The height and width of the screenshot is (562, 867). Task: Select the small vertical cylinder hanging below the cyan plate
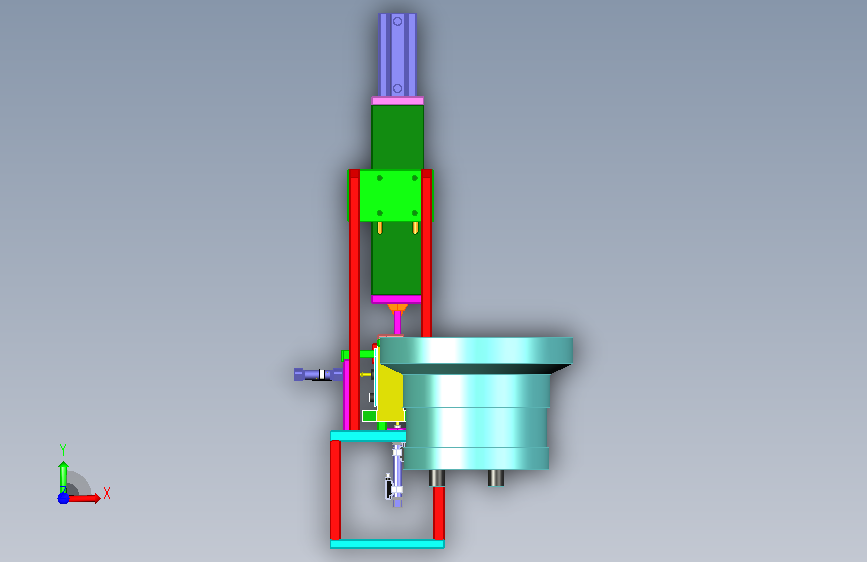[x=397, y=475]
